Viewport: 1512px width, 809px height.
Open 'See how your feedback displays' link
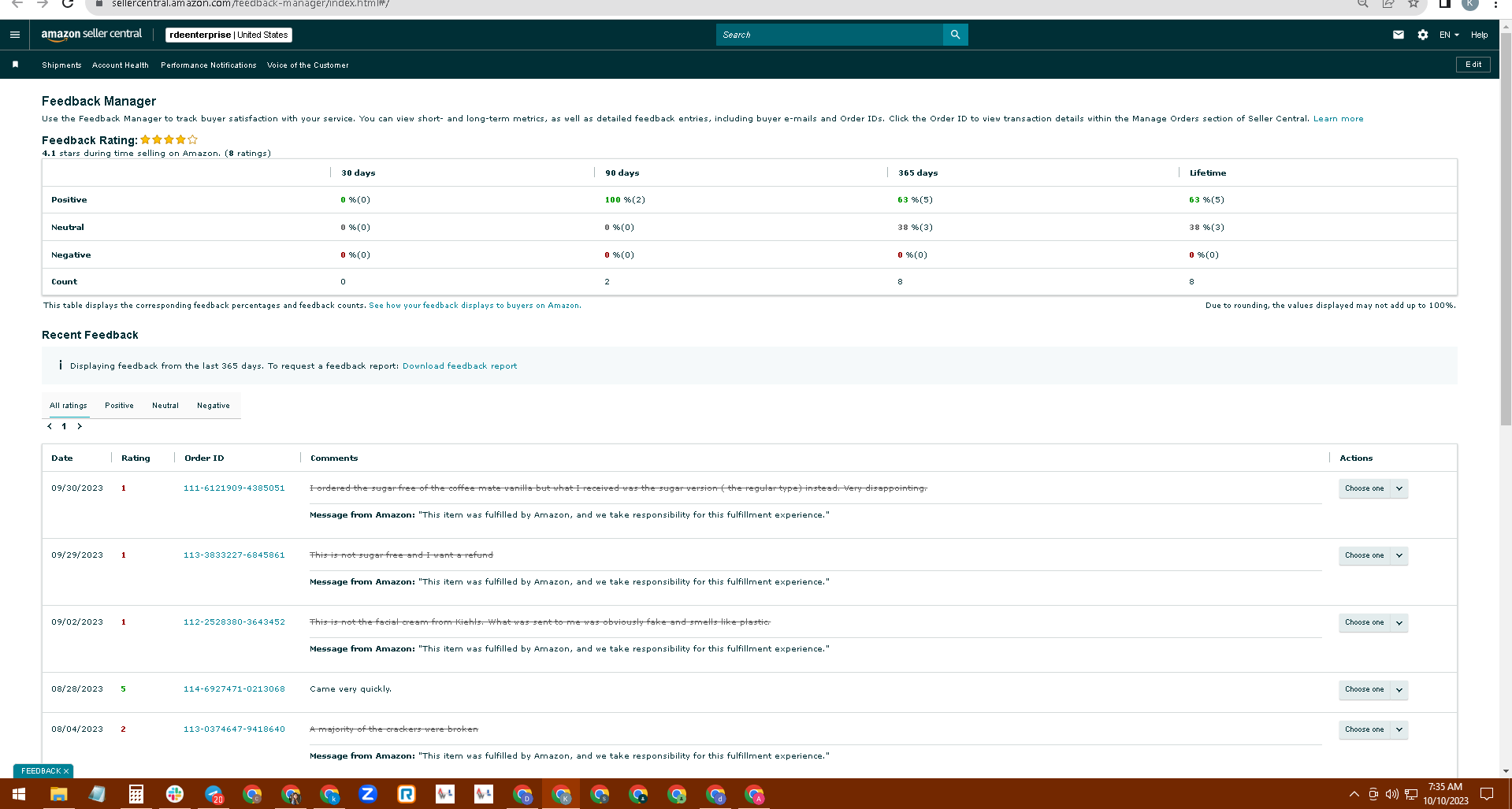[475, 306]
